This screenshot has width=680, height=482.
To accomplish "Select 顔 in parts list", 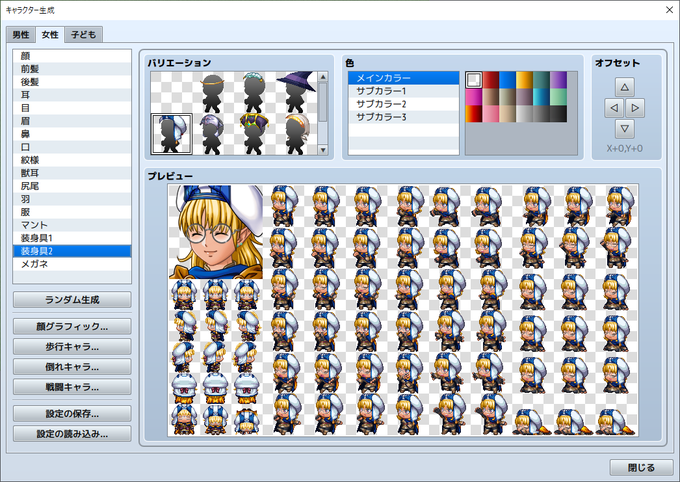I will (72, 56).
